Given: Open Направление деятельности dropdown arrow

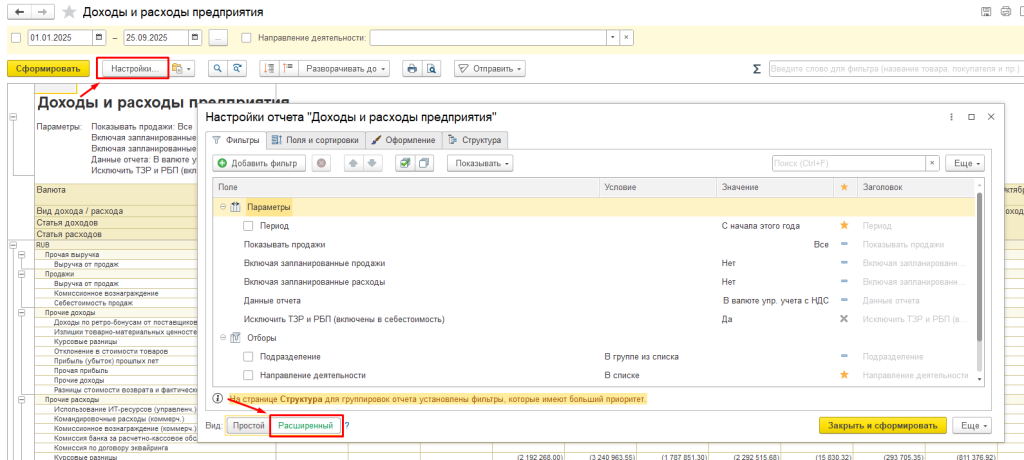Looking at the screenshot, I should (x=613, y=37).
